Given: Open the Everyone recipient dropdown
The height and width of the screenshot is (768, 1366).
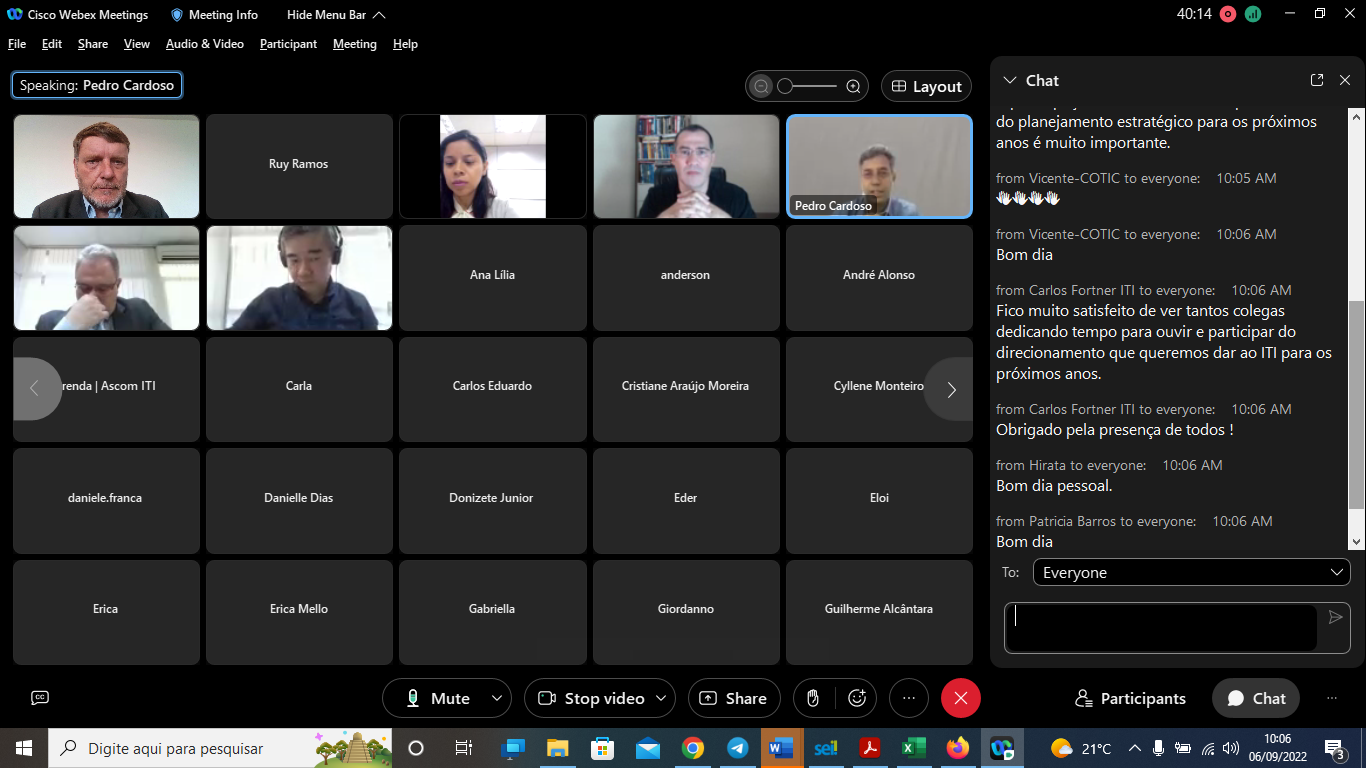Looking at the screenshot, I should [x=1190, y=573].
